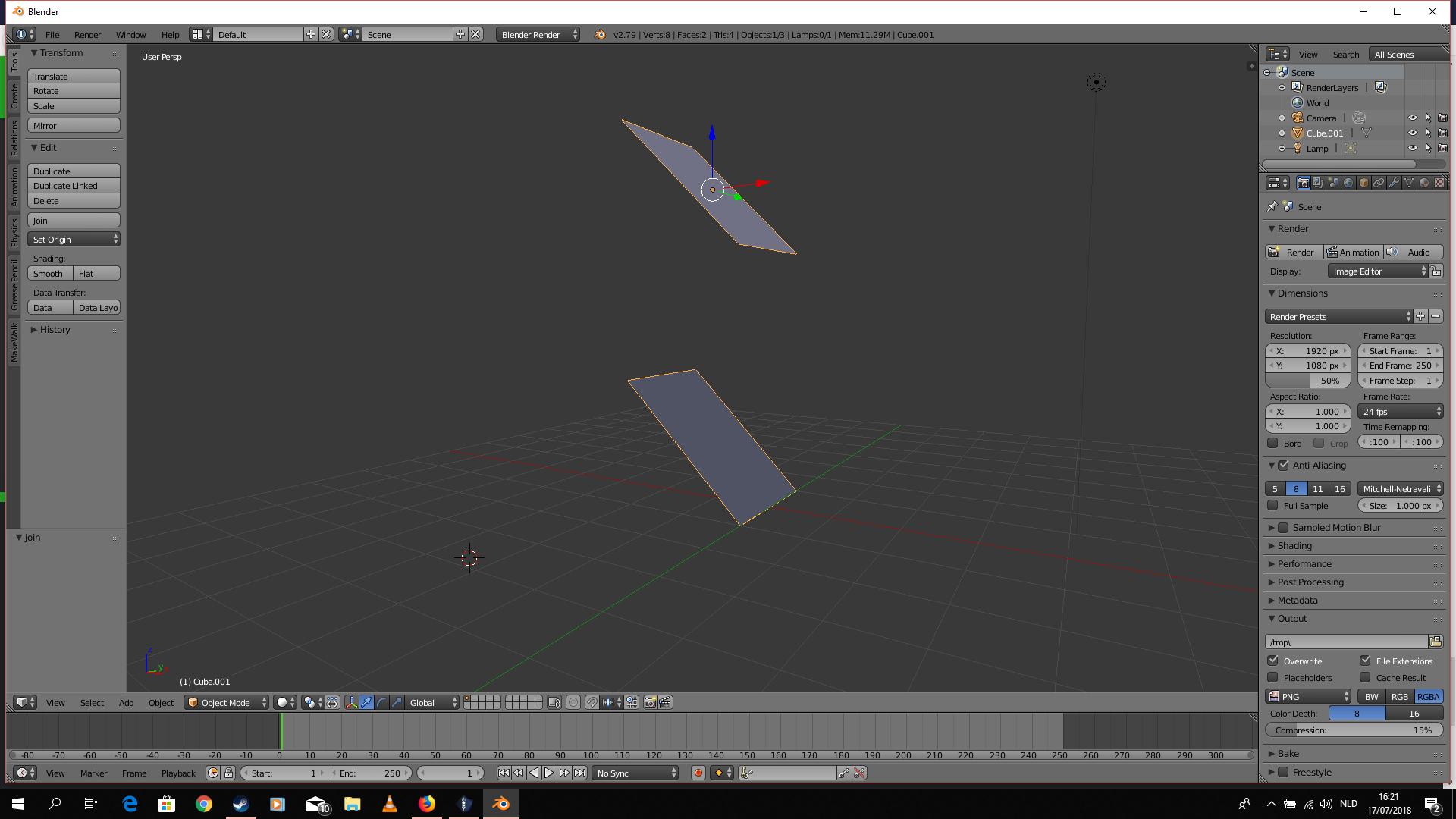Open the Scene properties tab icon

1333,183
